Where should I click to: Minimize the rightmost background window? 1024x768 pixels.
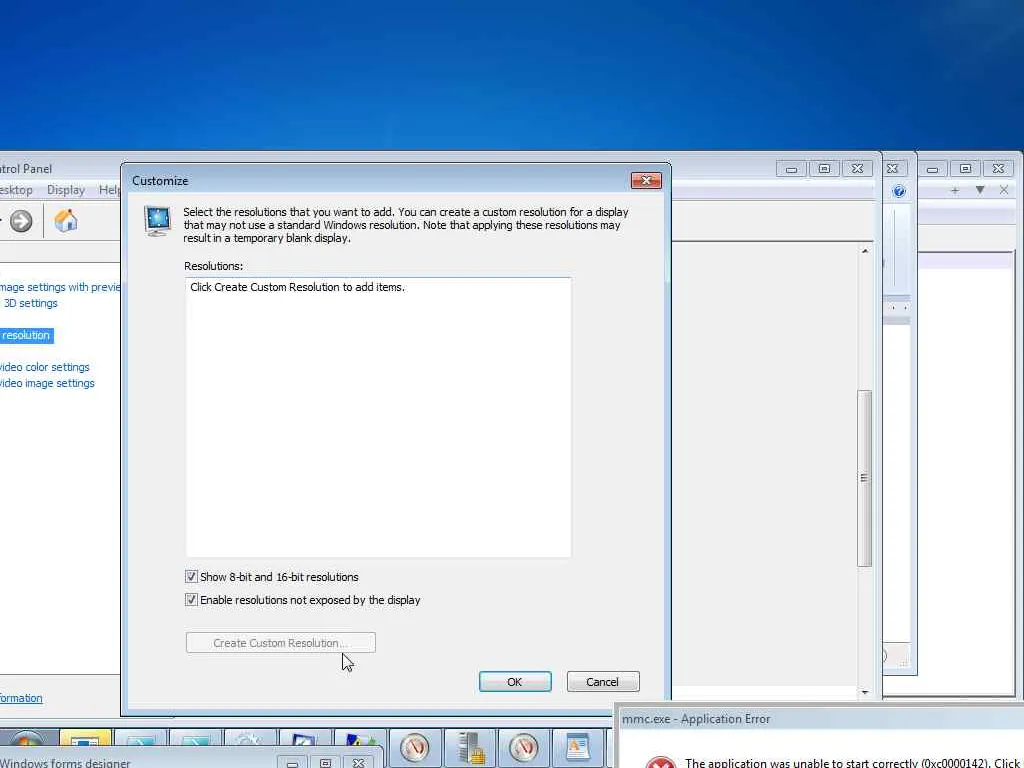[933, 169]
